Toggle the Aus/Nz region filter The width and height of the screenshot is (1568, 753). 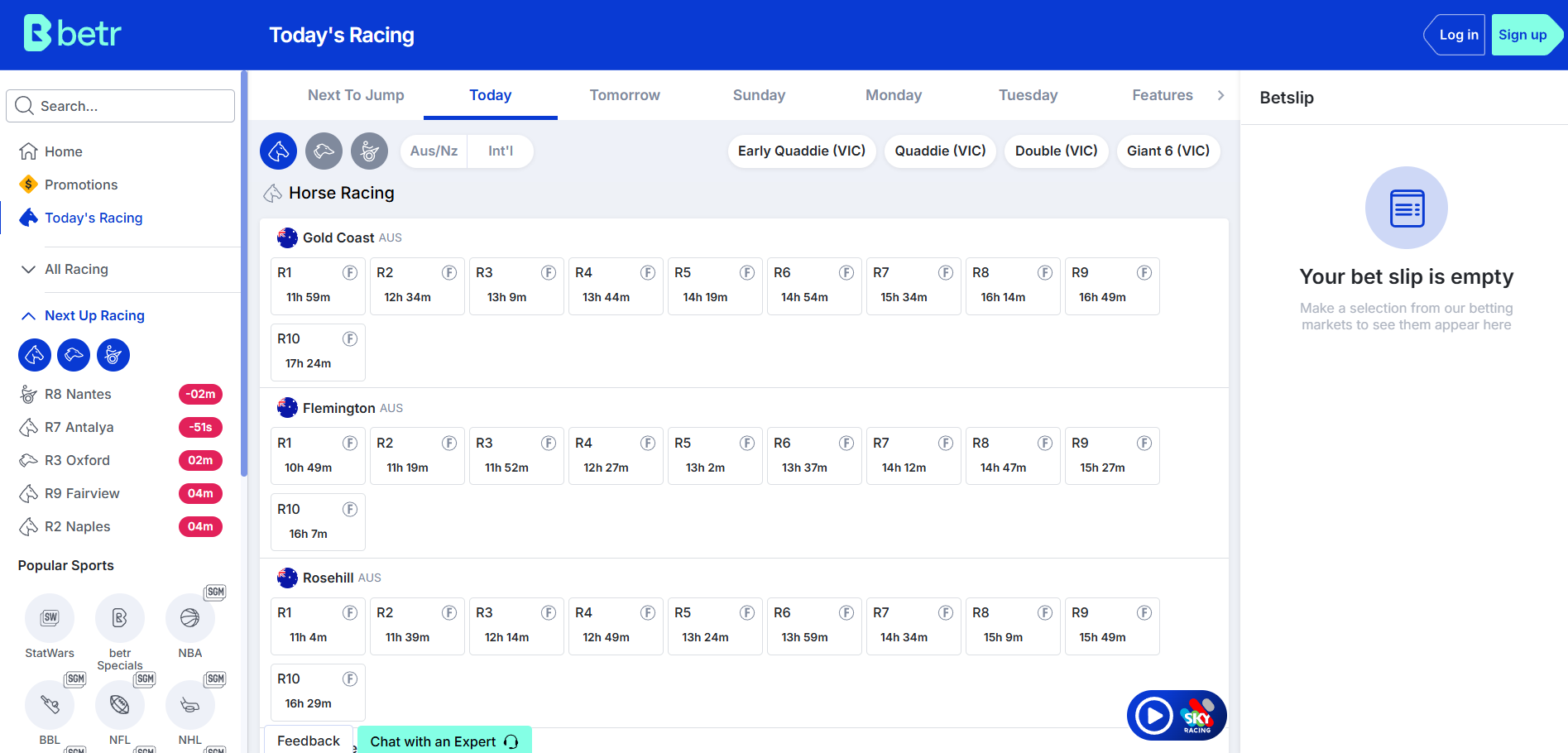coord(434,151)
